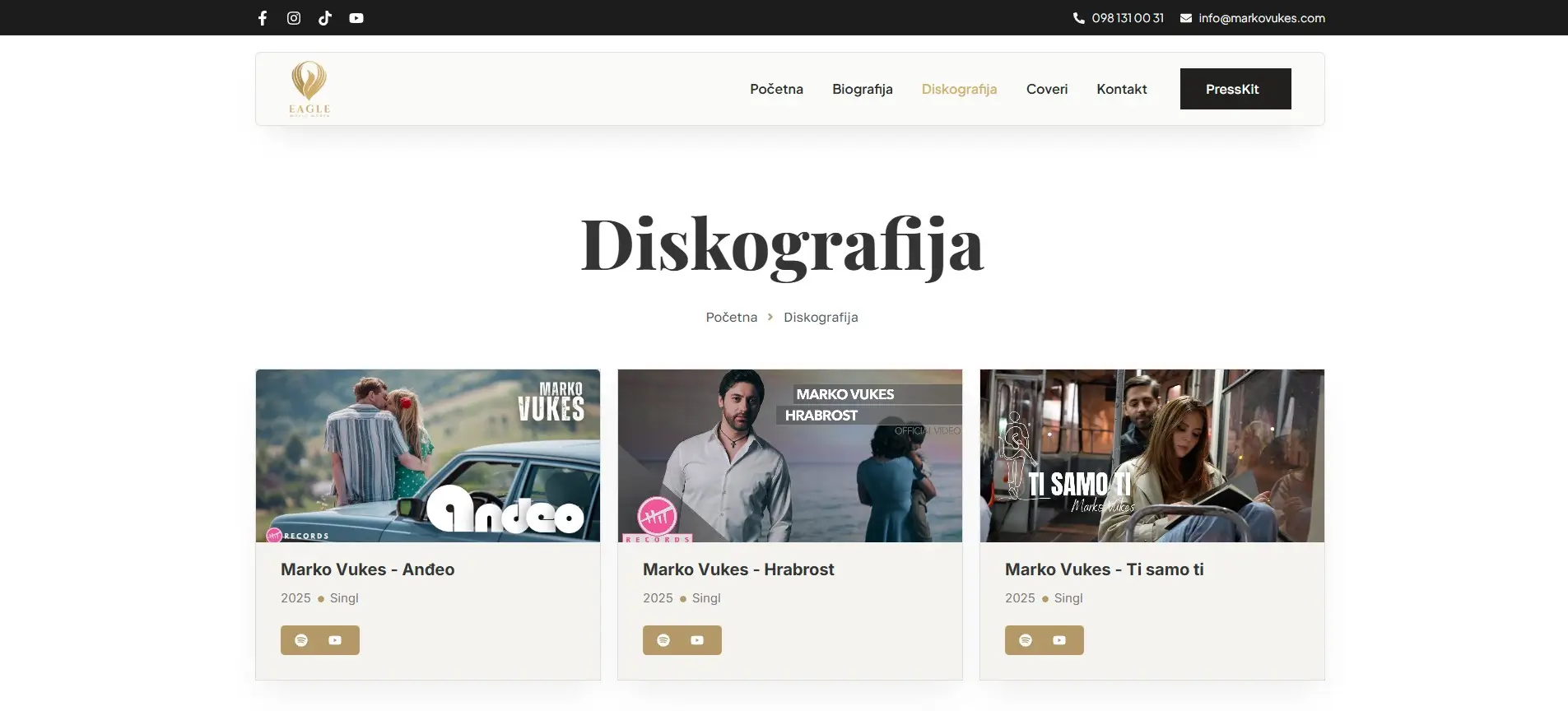1568x711 pixels.
Task: Click Spotify icon under Anđeo single
Action: click(301, 640)
